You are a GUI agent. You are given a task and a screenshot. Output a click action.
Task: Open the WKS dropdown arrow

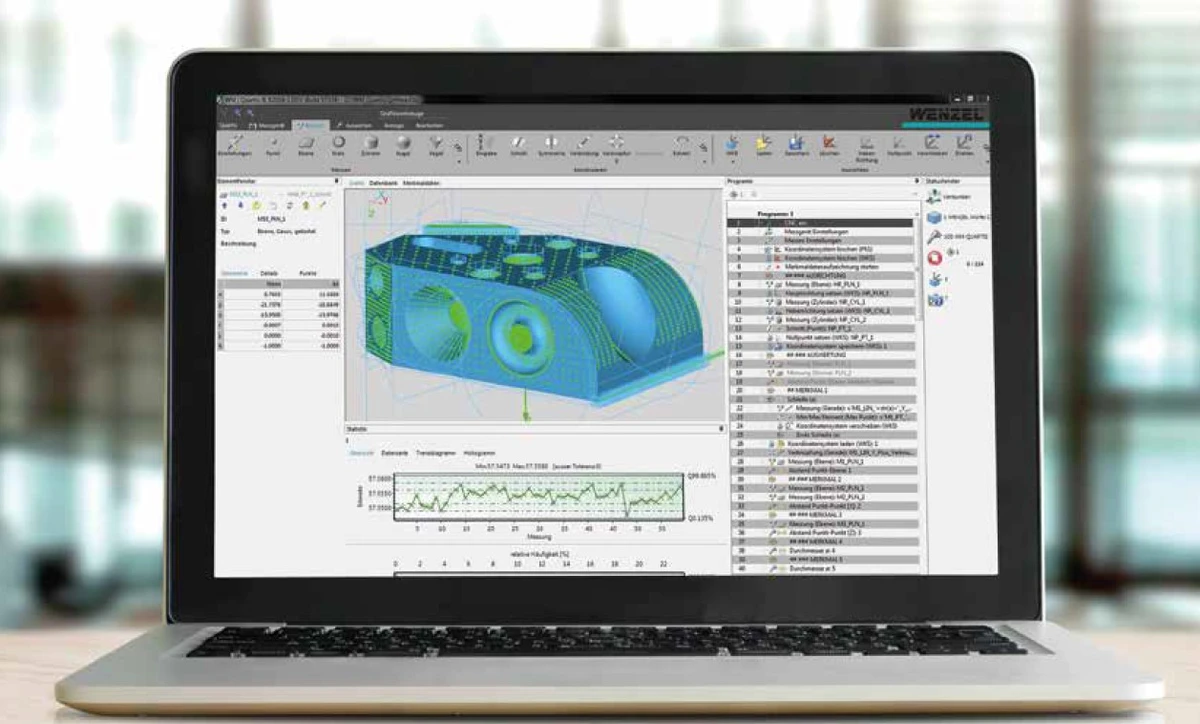pyautogui.click(x=732, y=161)
